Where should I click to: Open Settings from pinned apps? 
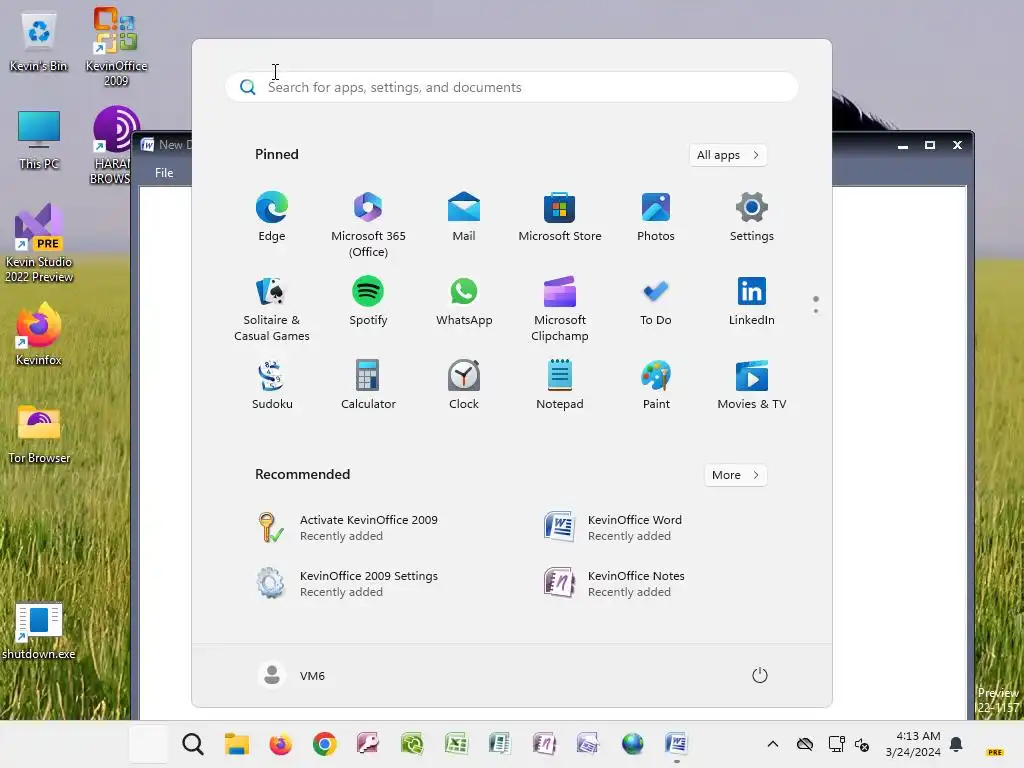752,217
